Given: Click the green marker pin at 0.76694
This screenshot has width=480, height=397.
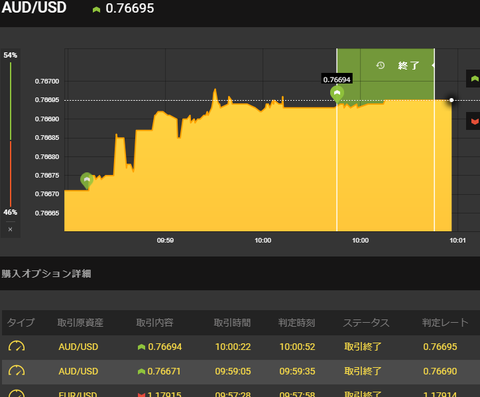Looking at the screenshot, I should coord(337,94).
